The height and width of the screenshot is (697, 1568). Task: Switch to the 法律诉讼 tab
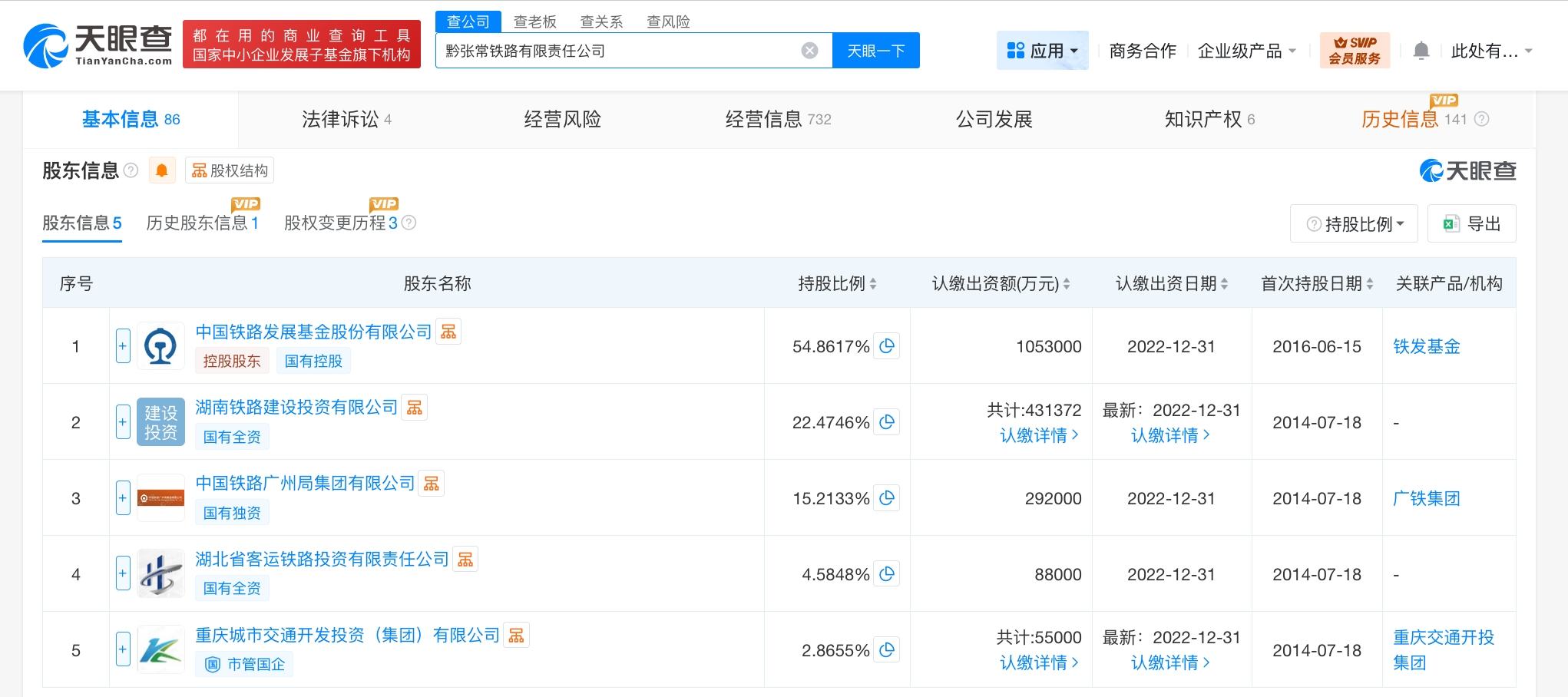346,119
